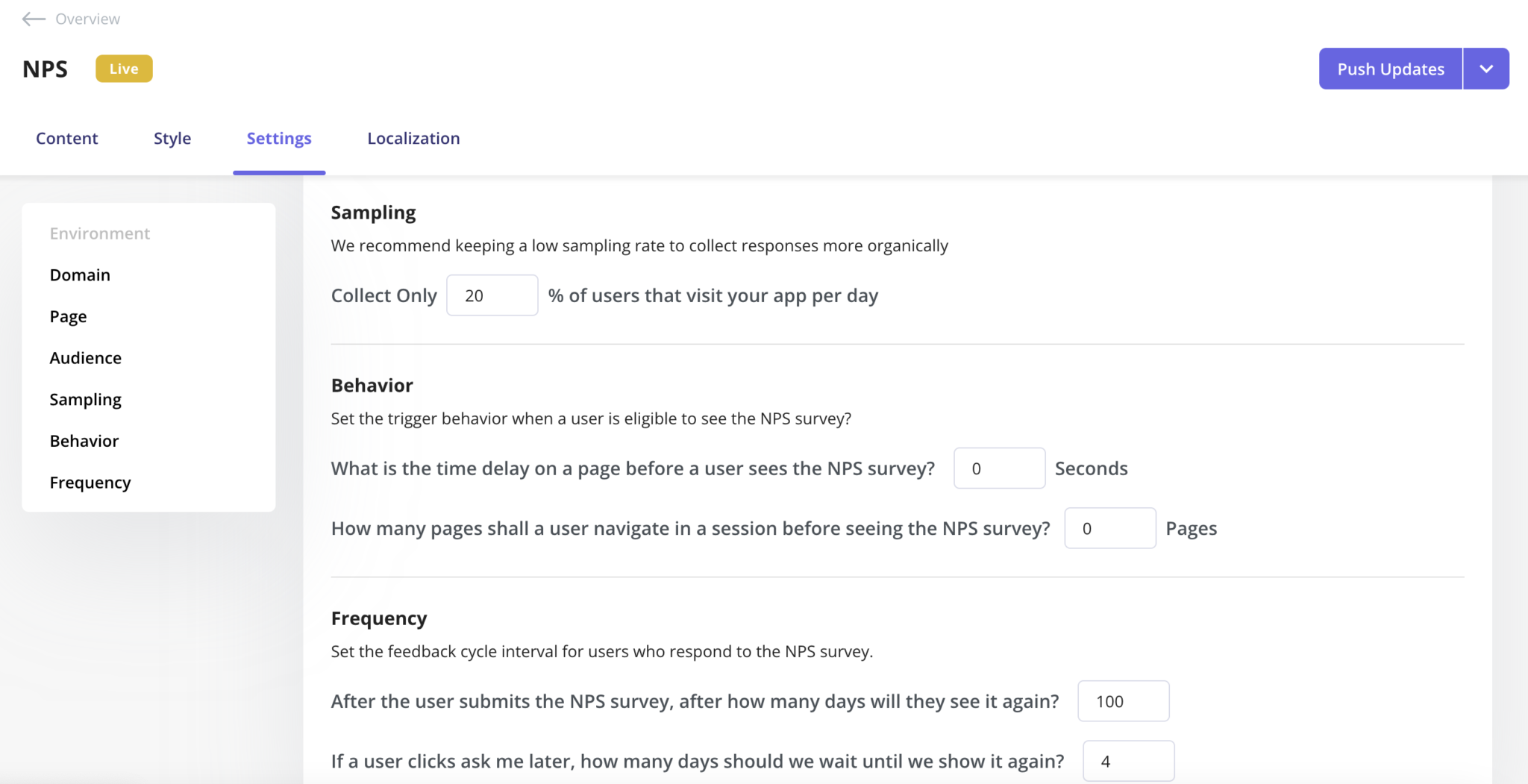Select Page in the sidebar
The height and width of the screenshot is (784, 1528).
pyautogui.click(x=68, y=316)
